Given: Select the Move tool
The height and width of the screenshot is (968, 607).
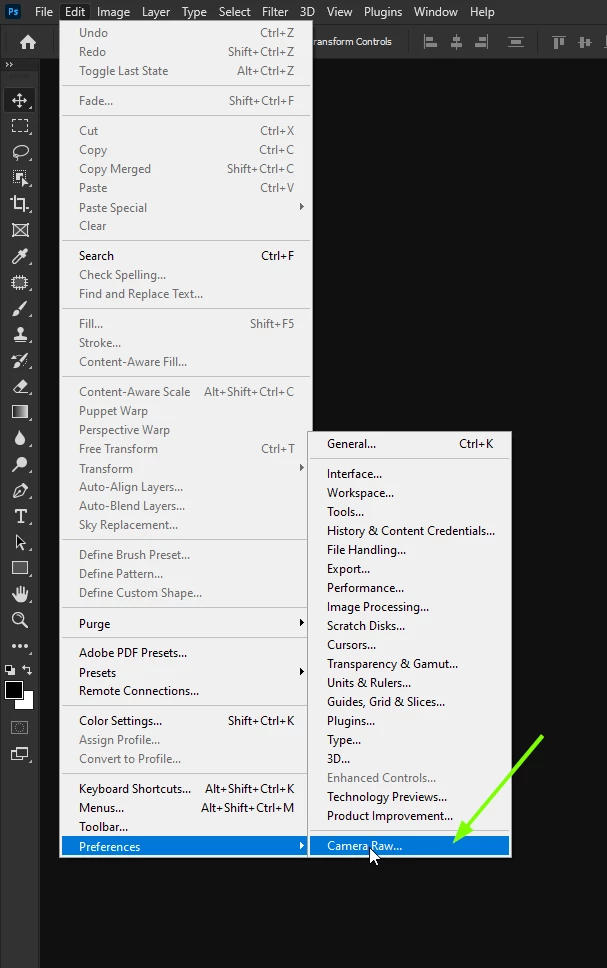Looking at the screenshot, I should 20,100.
